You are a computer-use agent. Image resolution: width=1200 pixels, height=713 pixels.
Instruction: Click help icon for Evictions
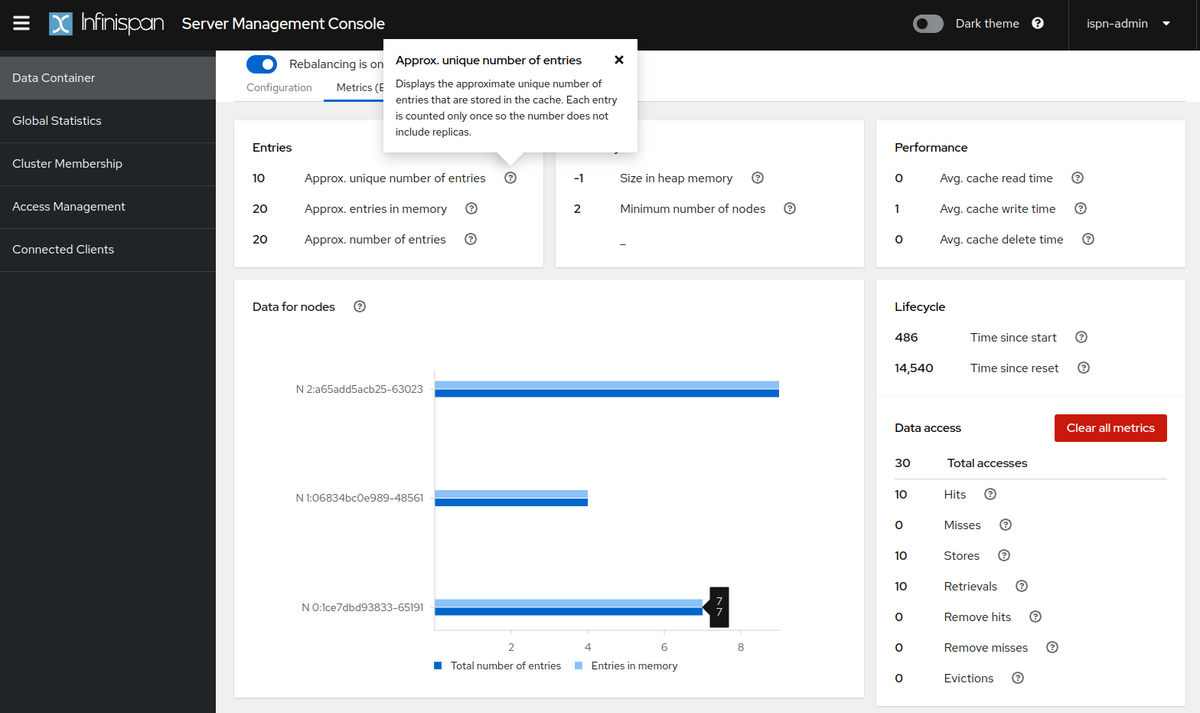[1017, 678]
